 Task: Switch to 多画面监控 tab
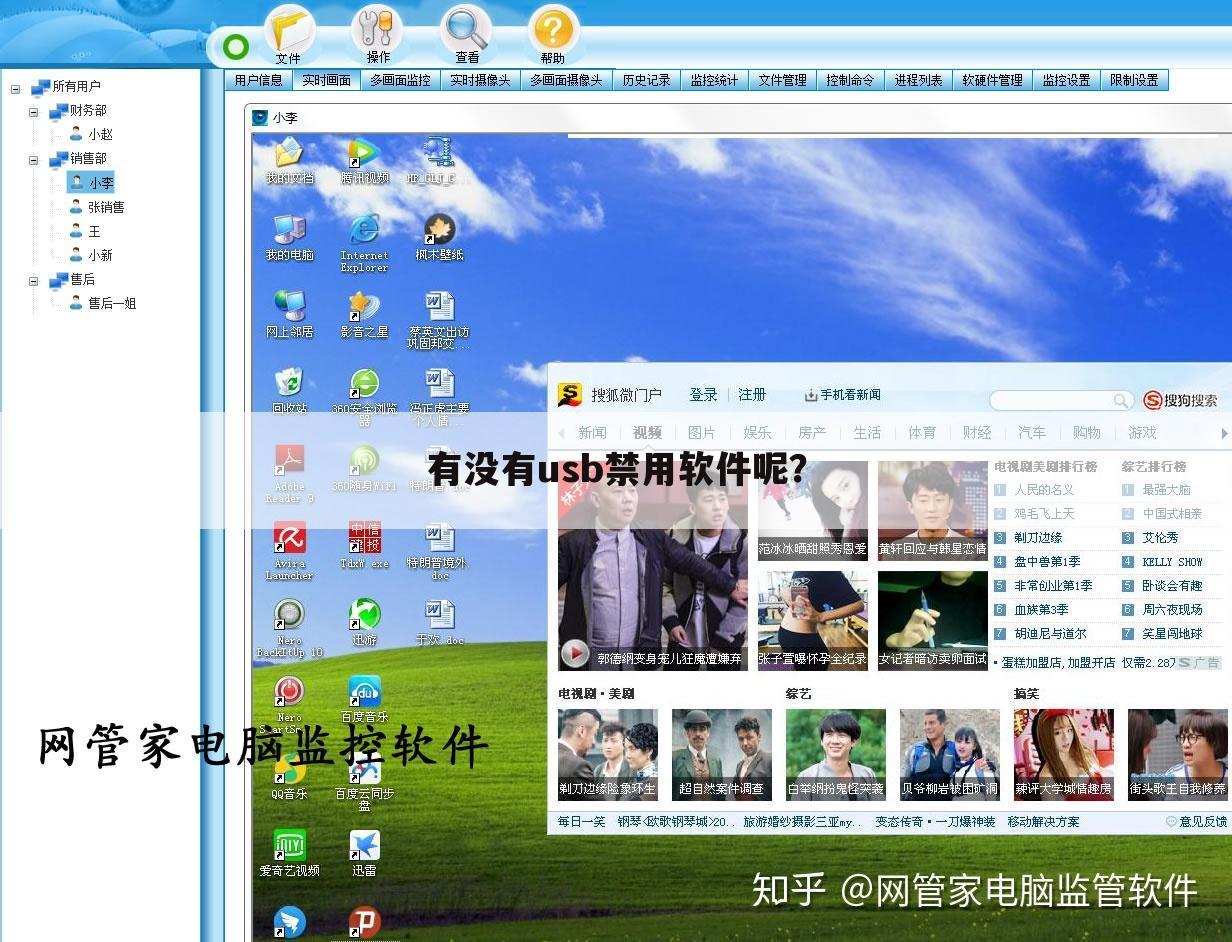[x=400, y=80]
